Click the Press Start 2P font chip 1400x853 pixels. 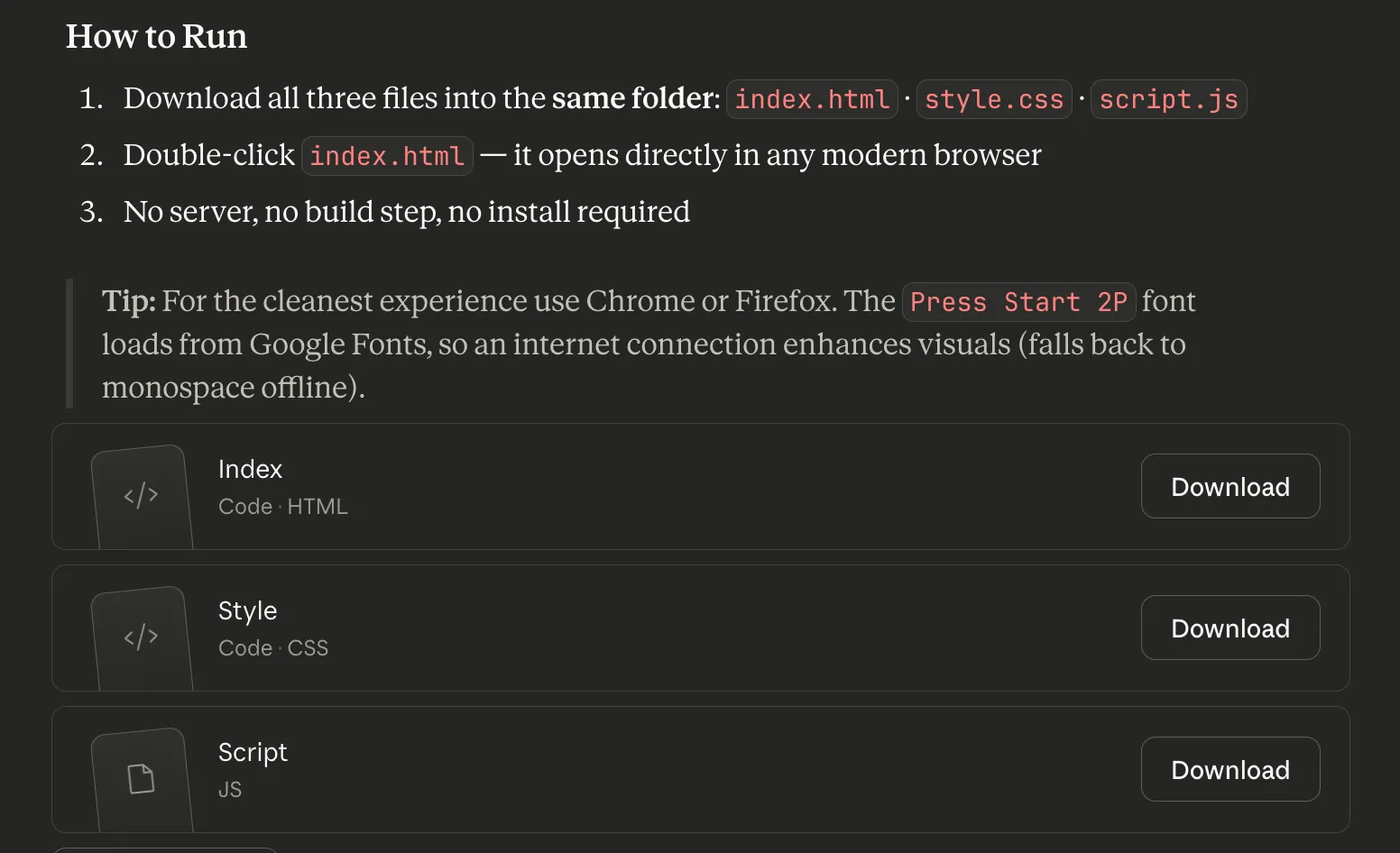1018,302
